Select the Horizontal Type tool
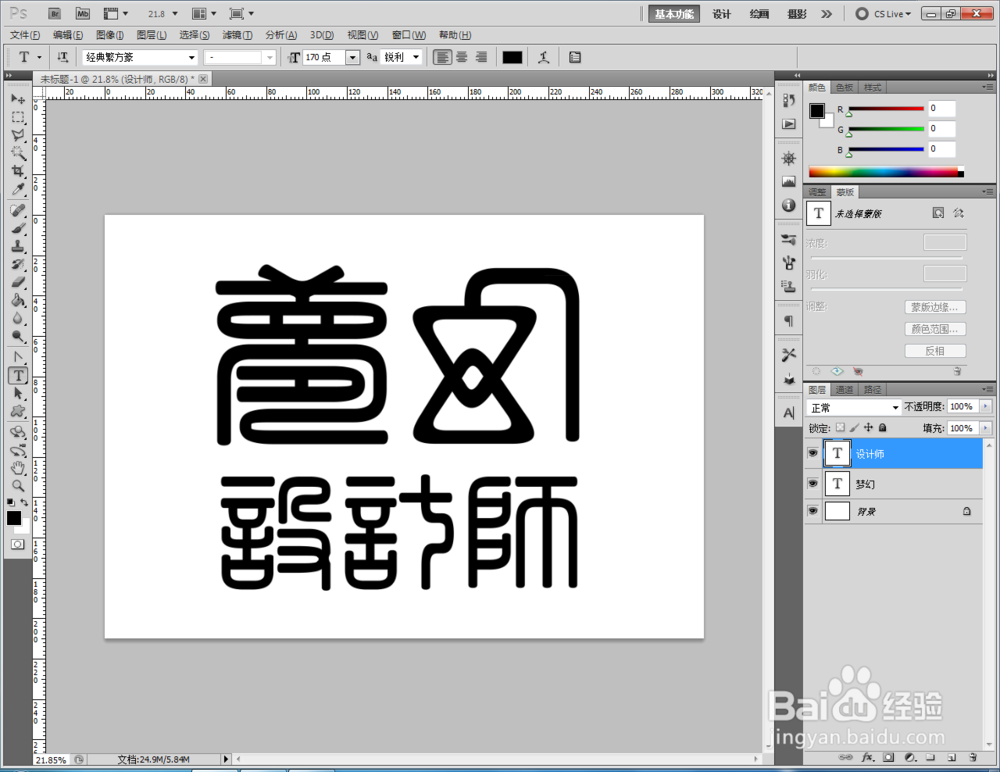 click(x=18, y=376)
